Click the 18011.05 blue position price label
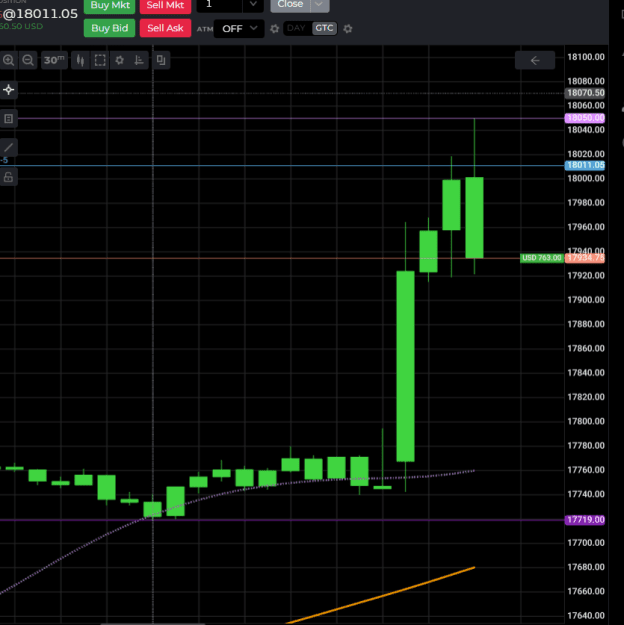The height and width of the screenshot is (625, 624). click(585, 165)
